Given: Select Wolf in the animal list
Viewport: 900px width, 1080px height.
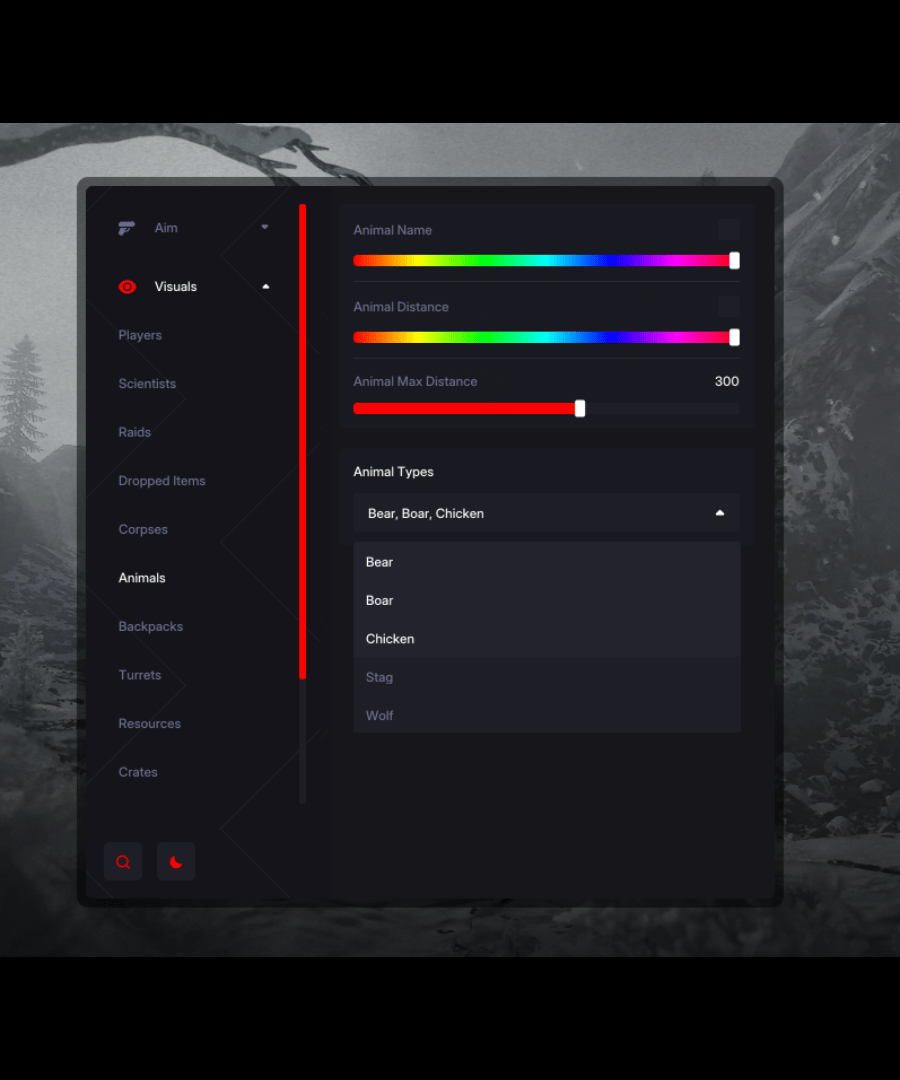Looking at the screenshot, I should point(380,716).
